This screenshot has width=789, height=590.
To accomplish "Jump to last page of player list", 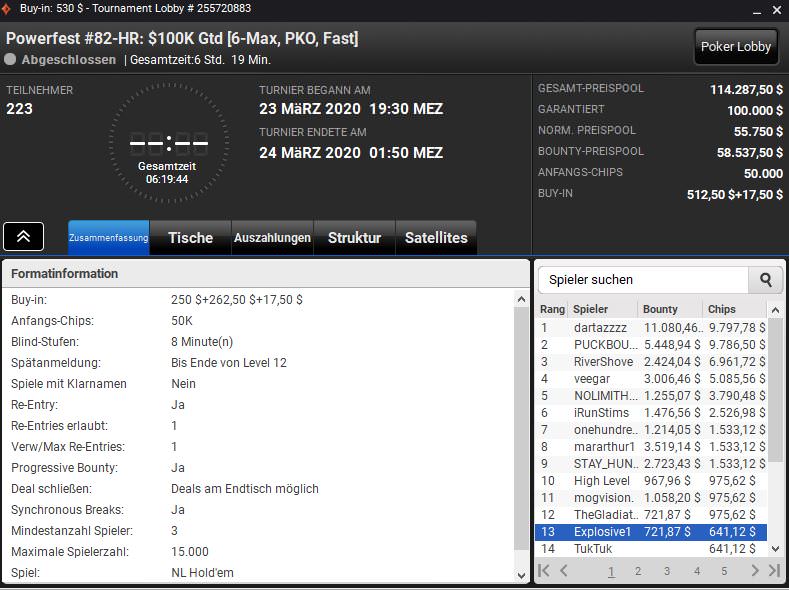I will click(773, 571).
